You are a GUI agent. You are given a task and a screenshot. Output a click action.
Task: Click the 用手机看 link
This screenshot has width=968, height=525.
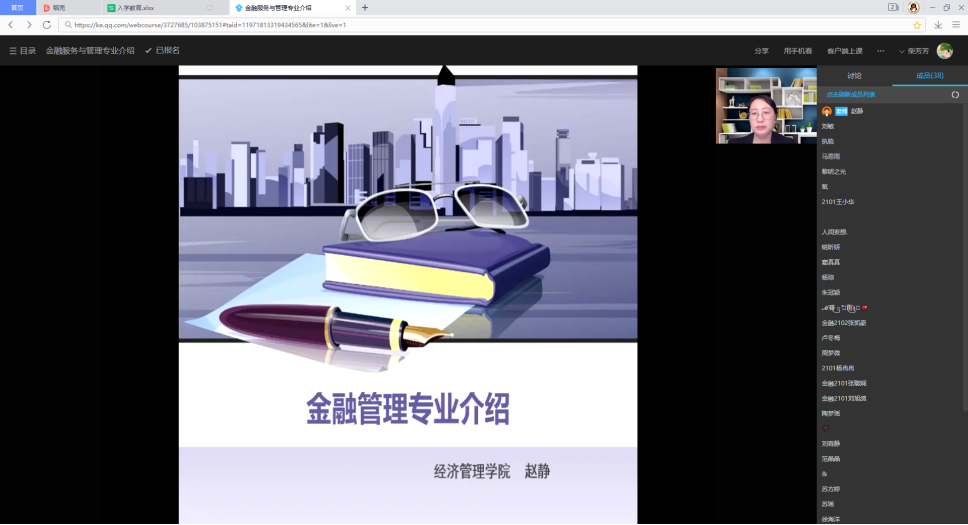pos(797,51)
